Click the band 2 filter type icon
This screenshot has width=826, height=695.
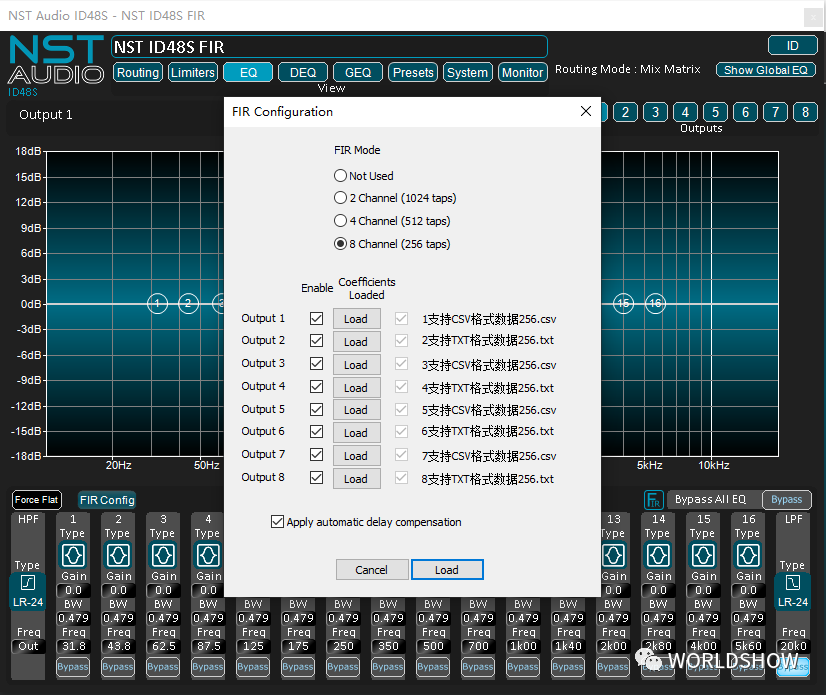click(118, 555)
